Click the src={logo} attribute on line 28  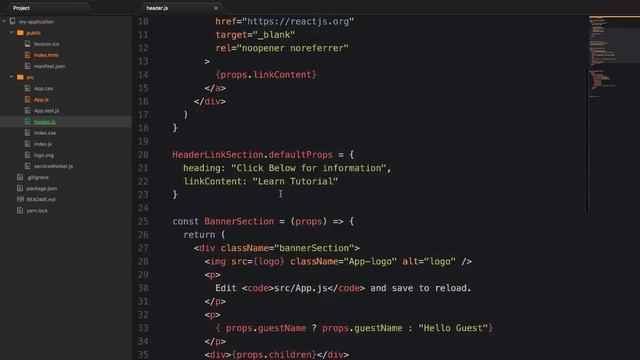tap(258, 261)
